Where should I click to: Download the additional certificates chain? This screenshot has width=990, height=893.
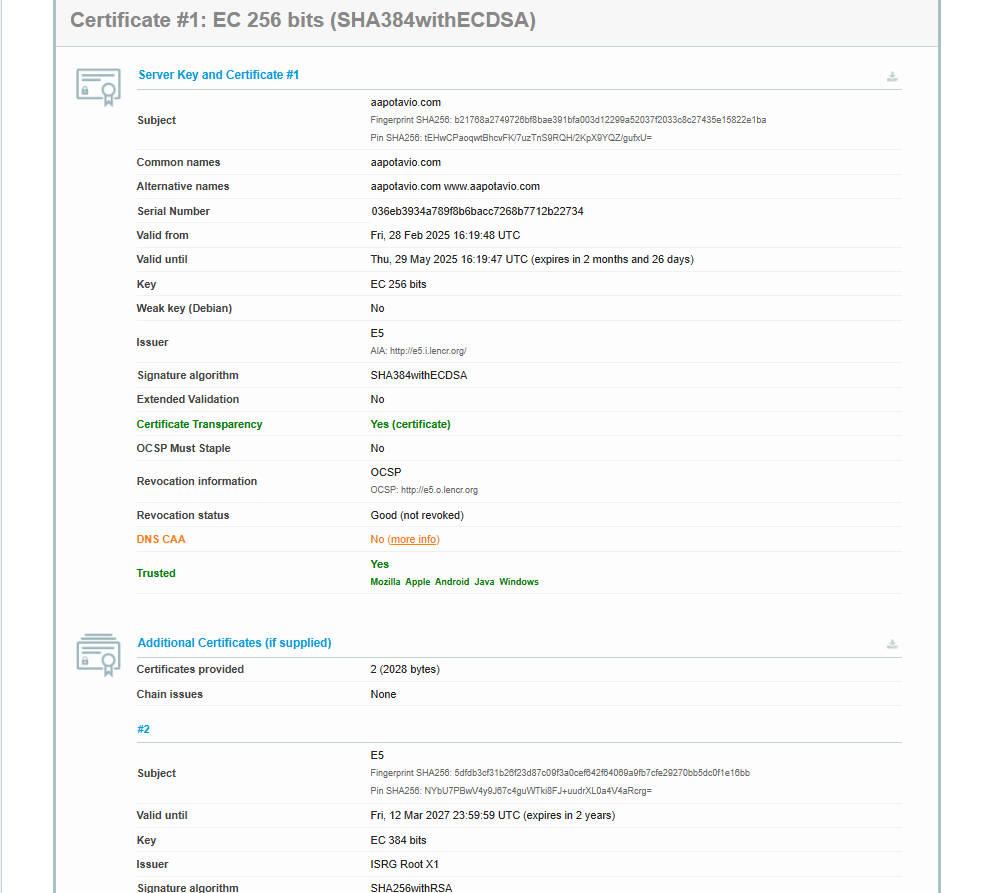[x=892, y=644]
